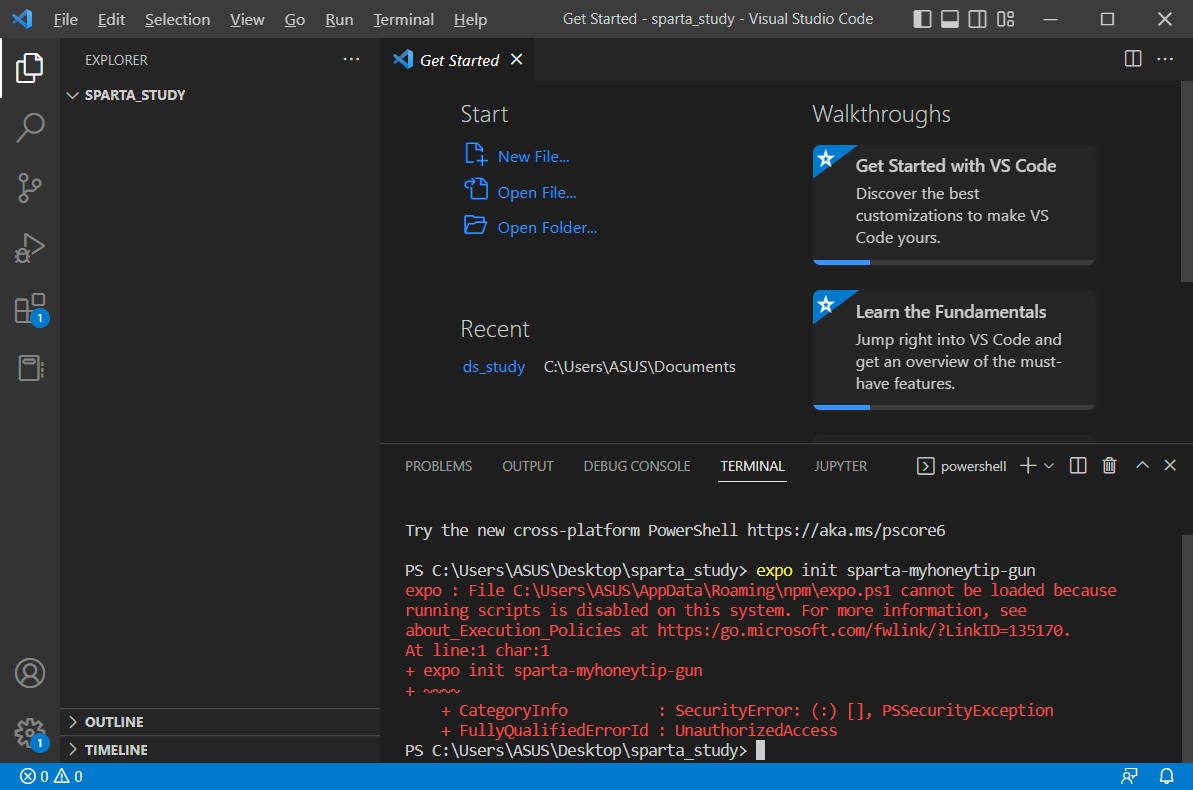1193x790 pixels.
Task: Open Learn the Fundamentals walkthrough
Action: click(953, 348)
